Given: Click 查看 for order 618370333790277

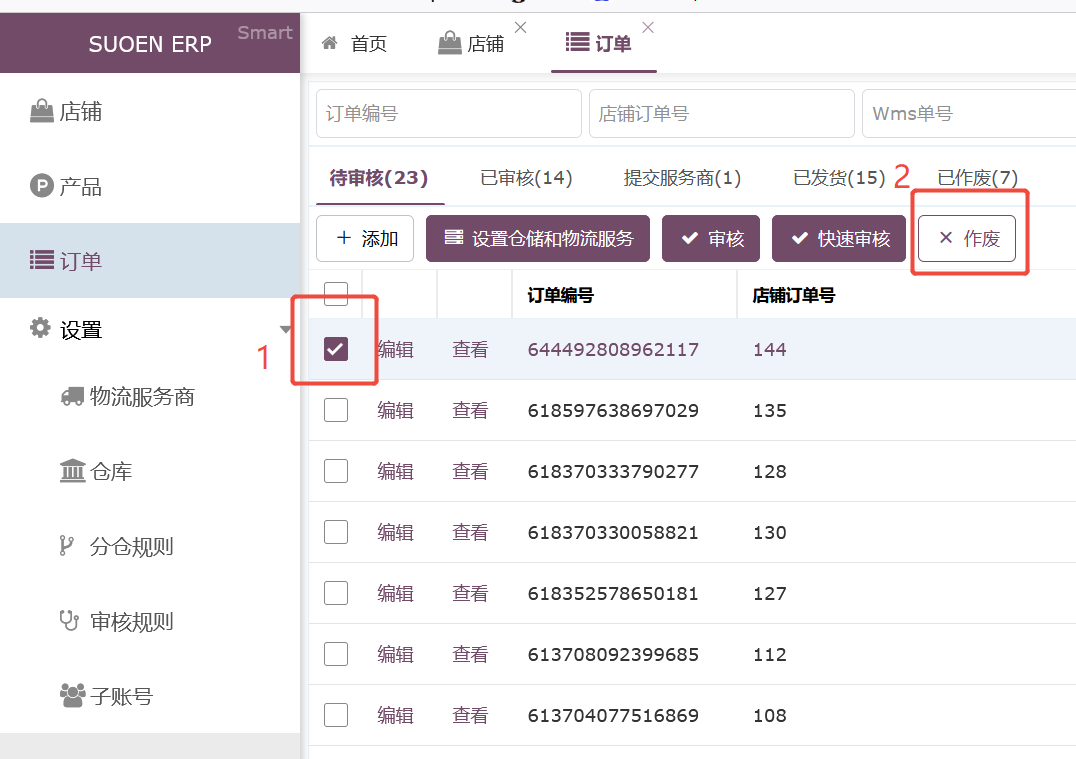Looking at the screenshot, I should point(470,471).
